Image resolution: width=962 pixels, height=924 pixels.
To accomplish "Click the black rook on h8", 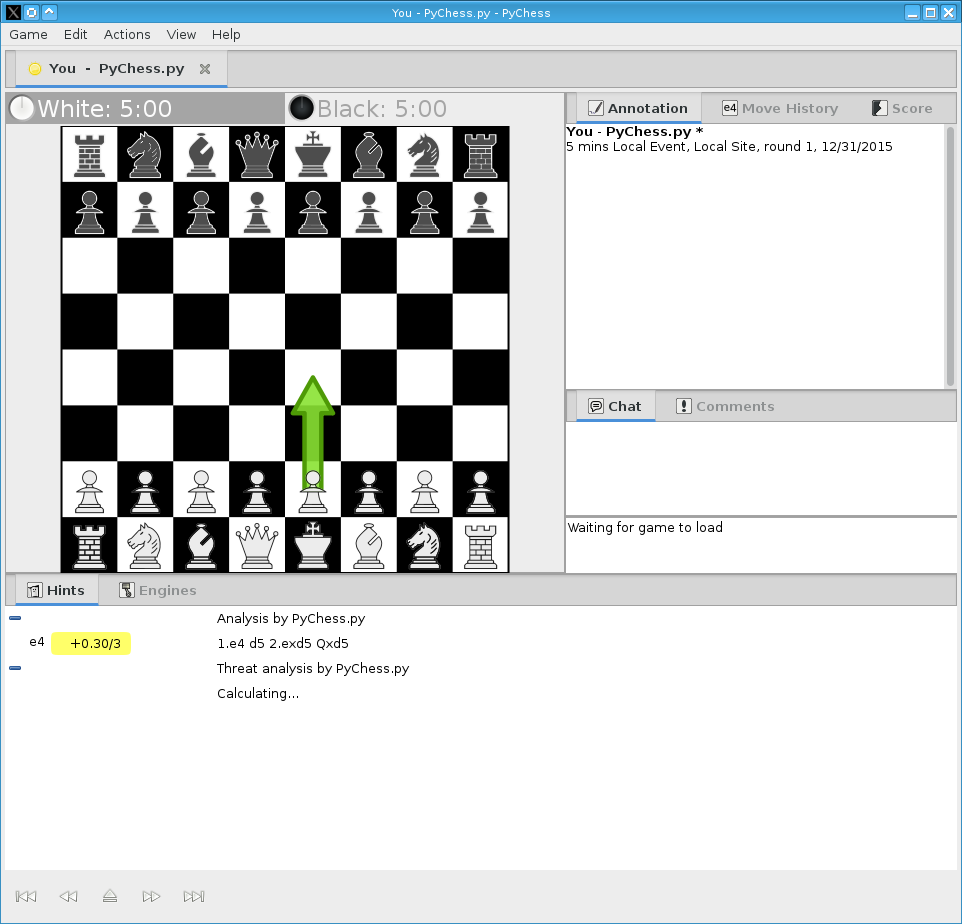I will click(x=480, y=154).
